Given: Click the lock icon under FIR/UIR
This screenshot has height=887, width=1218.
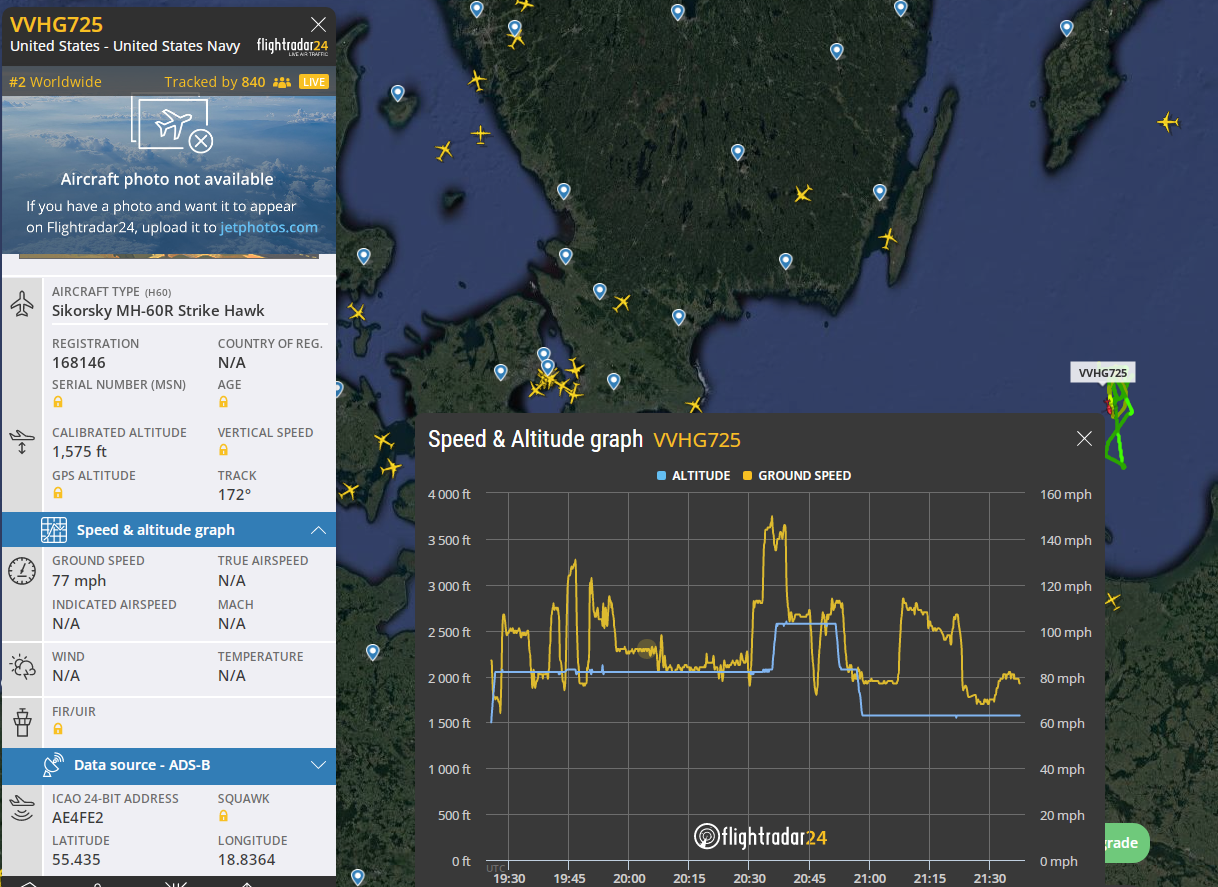Looking at the screenshot, I should (x=58, y=729).
